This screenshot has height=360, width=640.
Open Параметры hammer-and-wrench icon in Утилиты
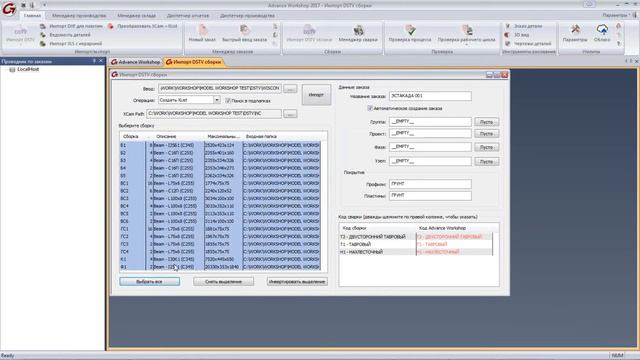(575, 29)
